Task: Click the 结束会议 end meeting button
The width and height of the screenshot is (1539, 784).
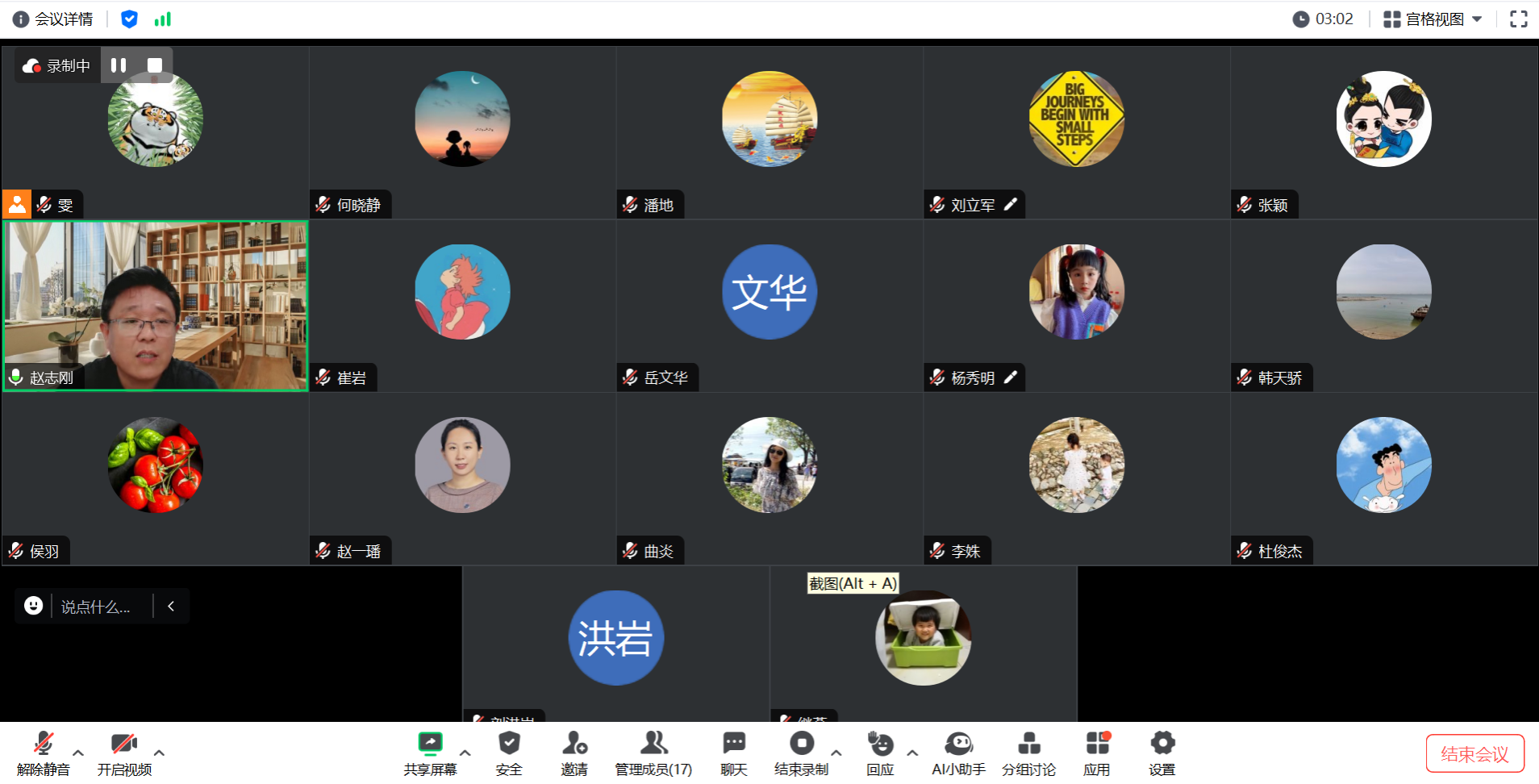Action: (1474, 753)
